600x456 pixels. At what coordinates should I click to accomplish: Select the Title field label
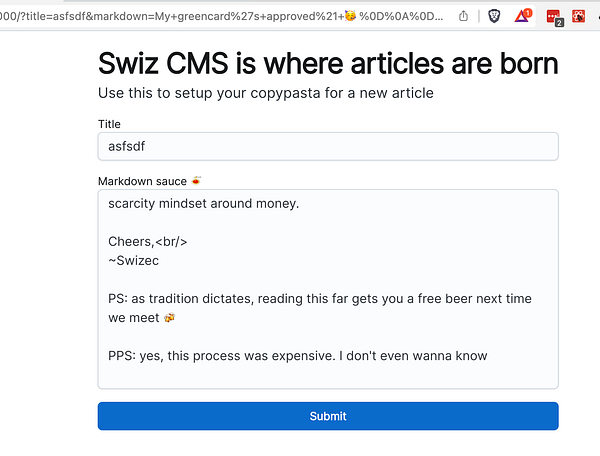pyautogui.click(x=109, y=124)
